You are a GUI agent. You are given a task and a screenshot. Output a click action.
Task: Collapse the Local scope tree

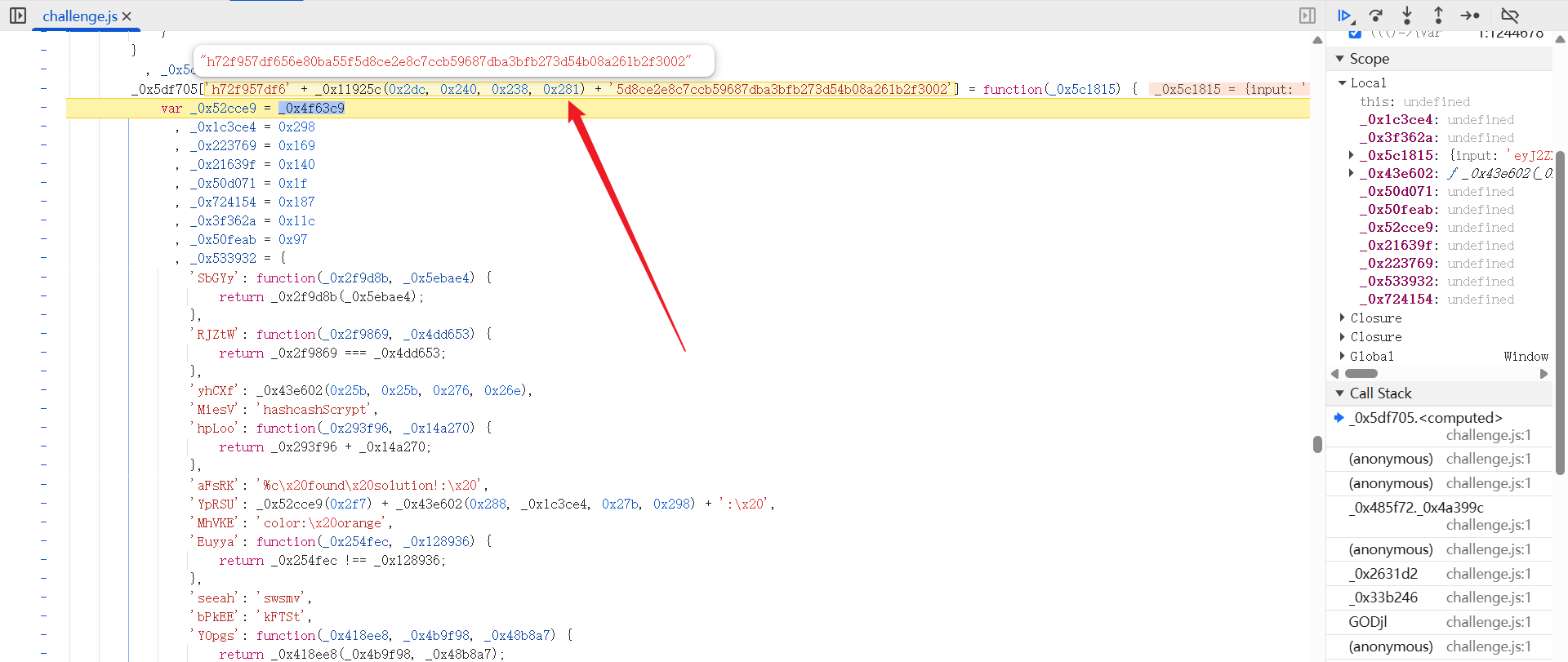[1343, 83]
